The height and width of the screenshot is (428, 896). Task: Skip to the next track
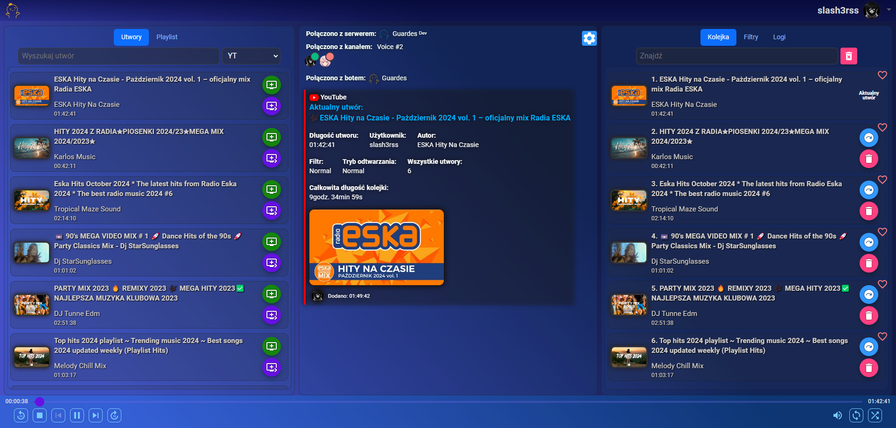coord(96,415)
